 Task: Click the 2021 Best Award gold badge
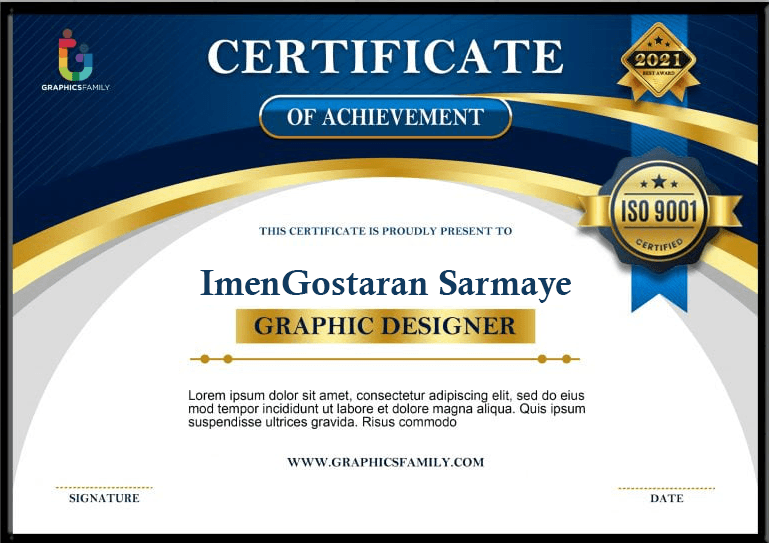pos(657,61)
